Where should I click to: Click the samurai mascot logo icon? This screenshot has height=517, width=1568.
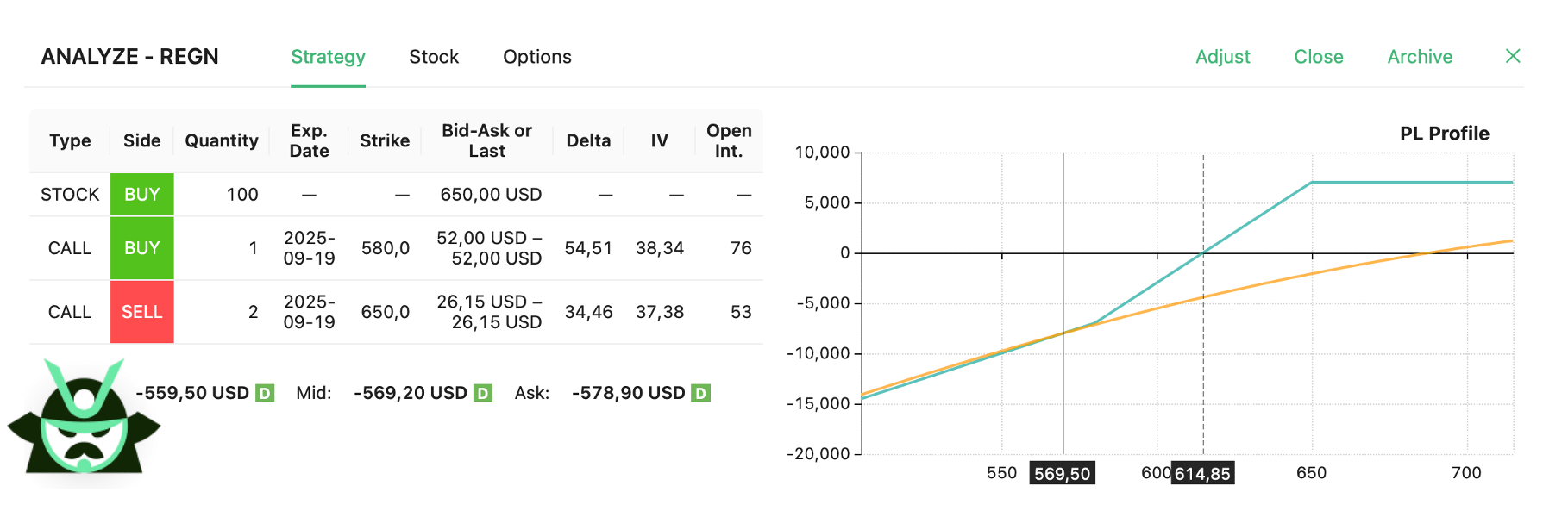pos(84,421)
